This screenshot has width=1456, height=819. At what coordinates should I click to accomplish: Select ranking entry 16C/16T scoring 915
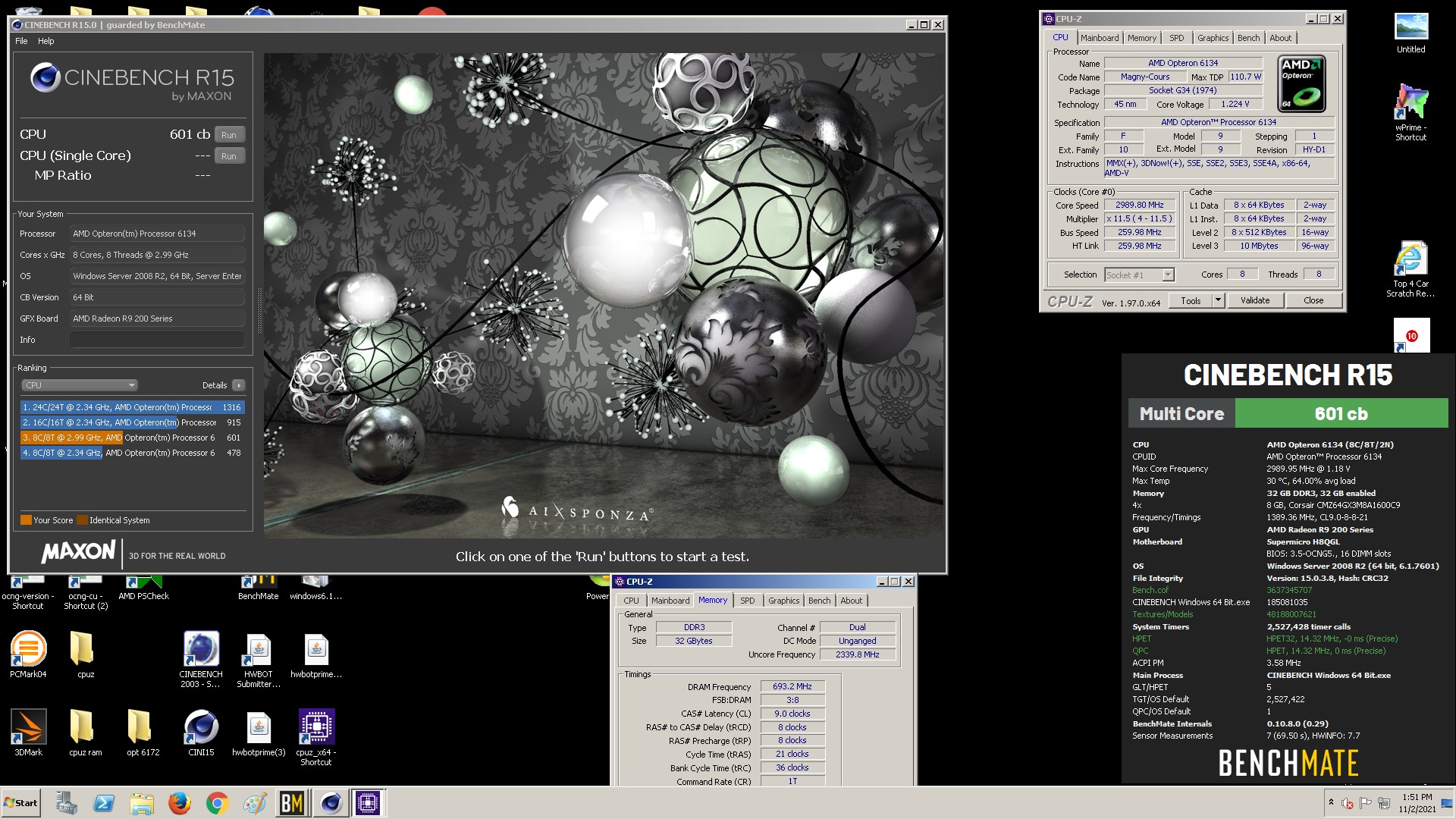coord(132,422)
